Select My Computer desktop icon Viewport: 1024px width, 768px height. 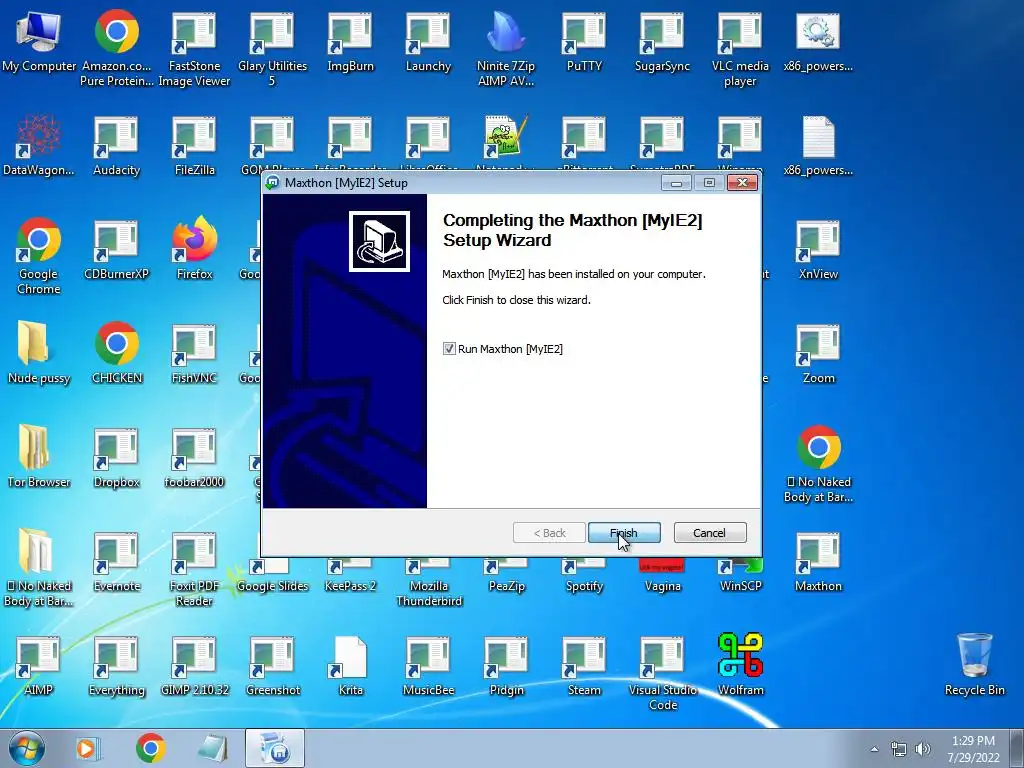point(39,42)
